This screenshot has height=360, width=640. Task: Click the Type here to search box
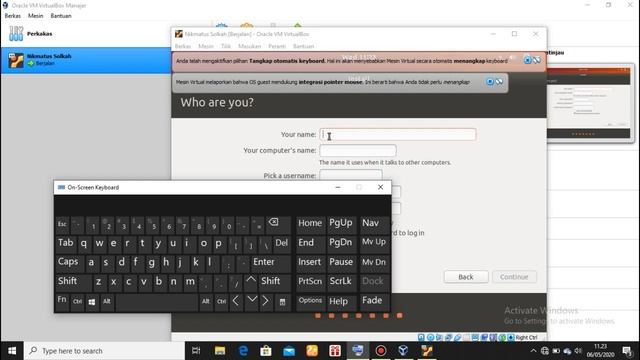[x=104, y=351]
